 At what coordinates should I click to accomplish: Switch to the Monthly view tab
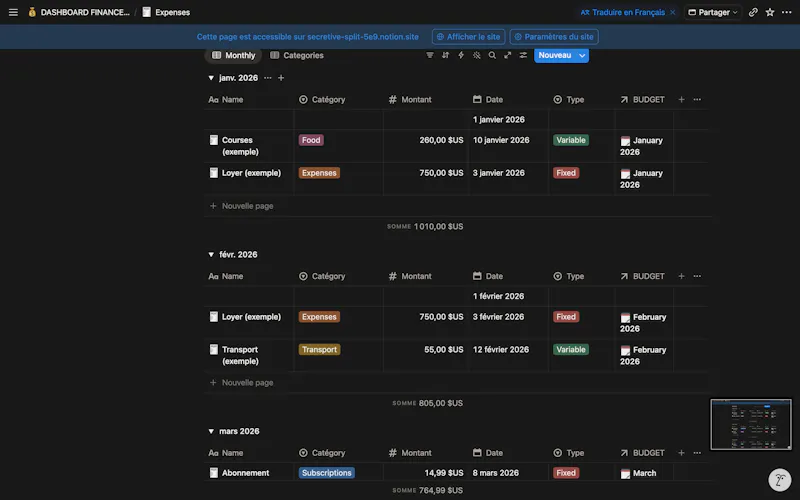tap(234, 55)
